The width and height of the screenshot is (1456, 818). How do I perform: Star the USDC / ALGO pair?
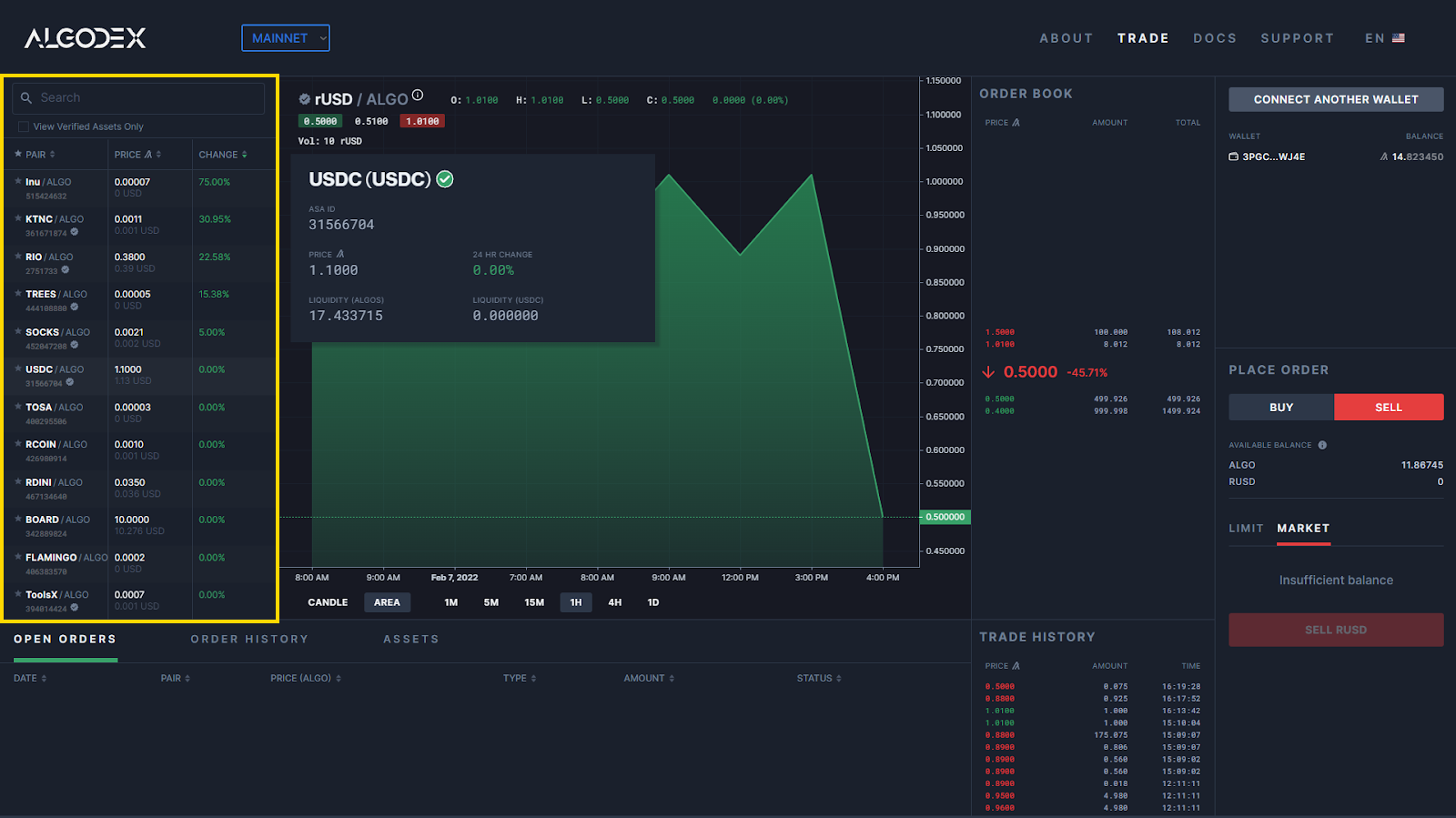pos(18,369)
